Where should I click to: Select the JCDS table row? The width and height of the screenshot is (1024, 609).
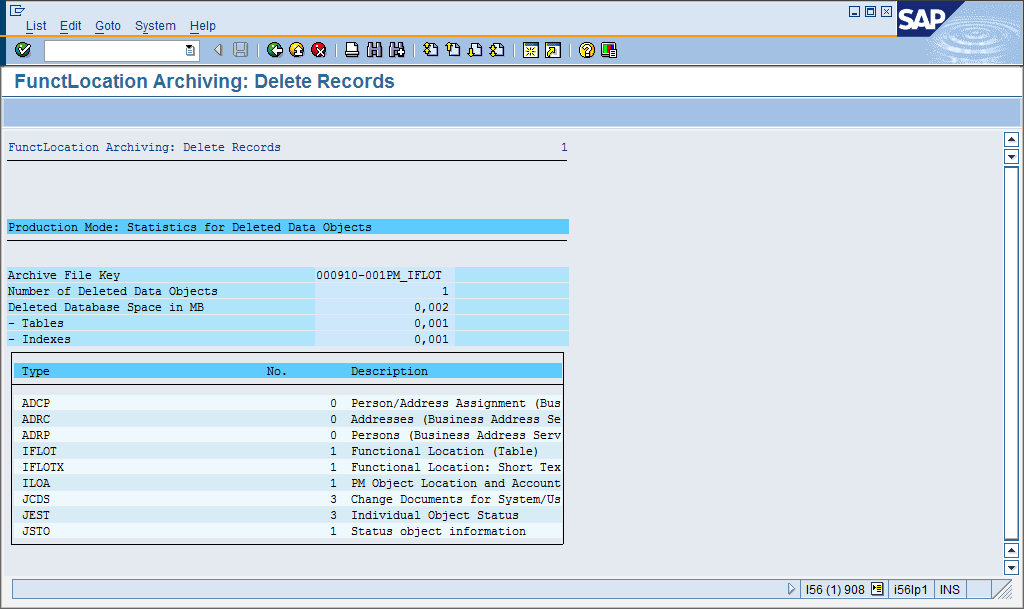pyautogui.click(x=287, y=499)
